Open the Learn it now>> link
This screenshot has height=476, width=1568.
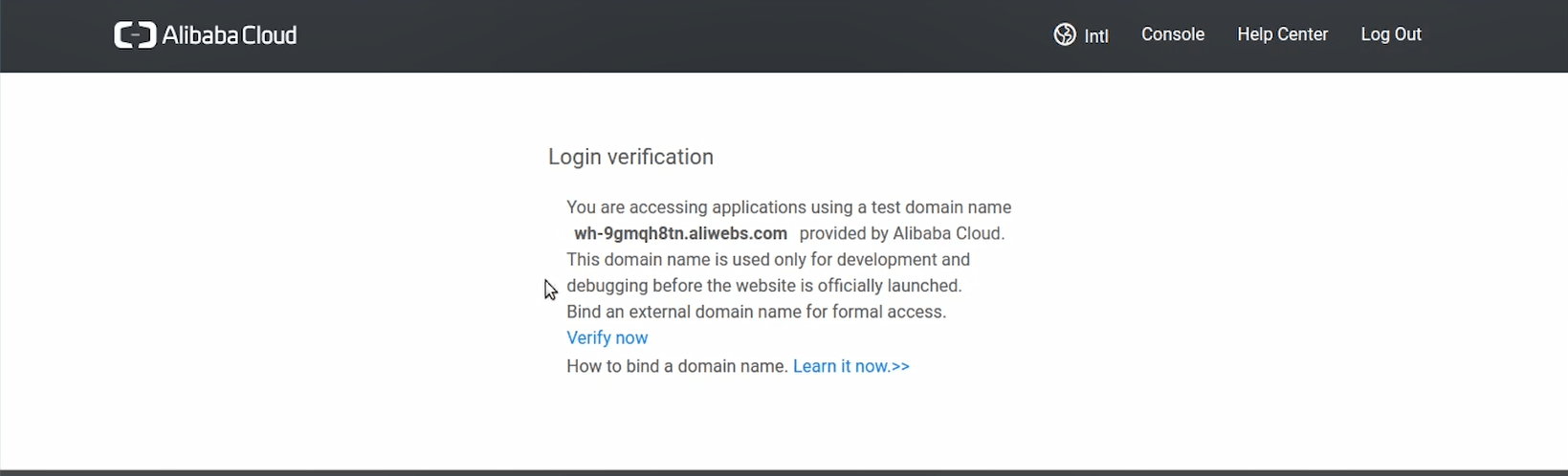[851, 366]
